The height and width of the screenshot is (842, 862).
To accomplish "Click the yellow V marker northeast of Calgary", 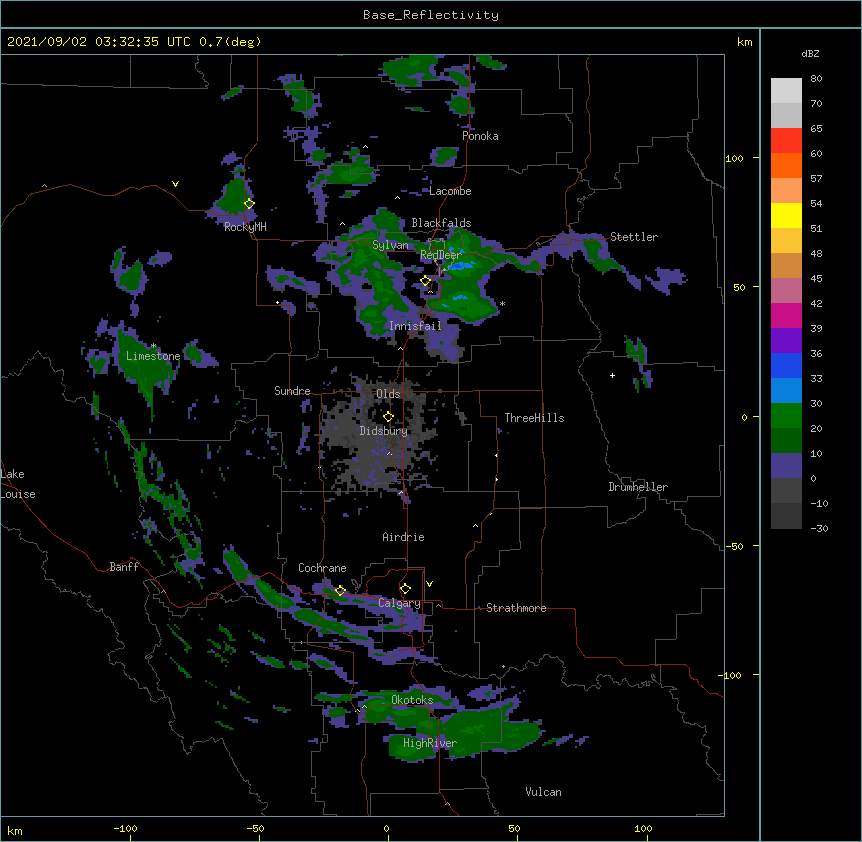I will [429, 584].
